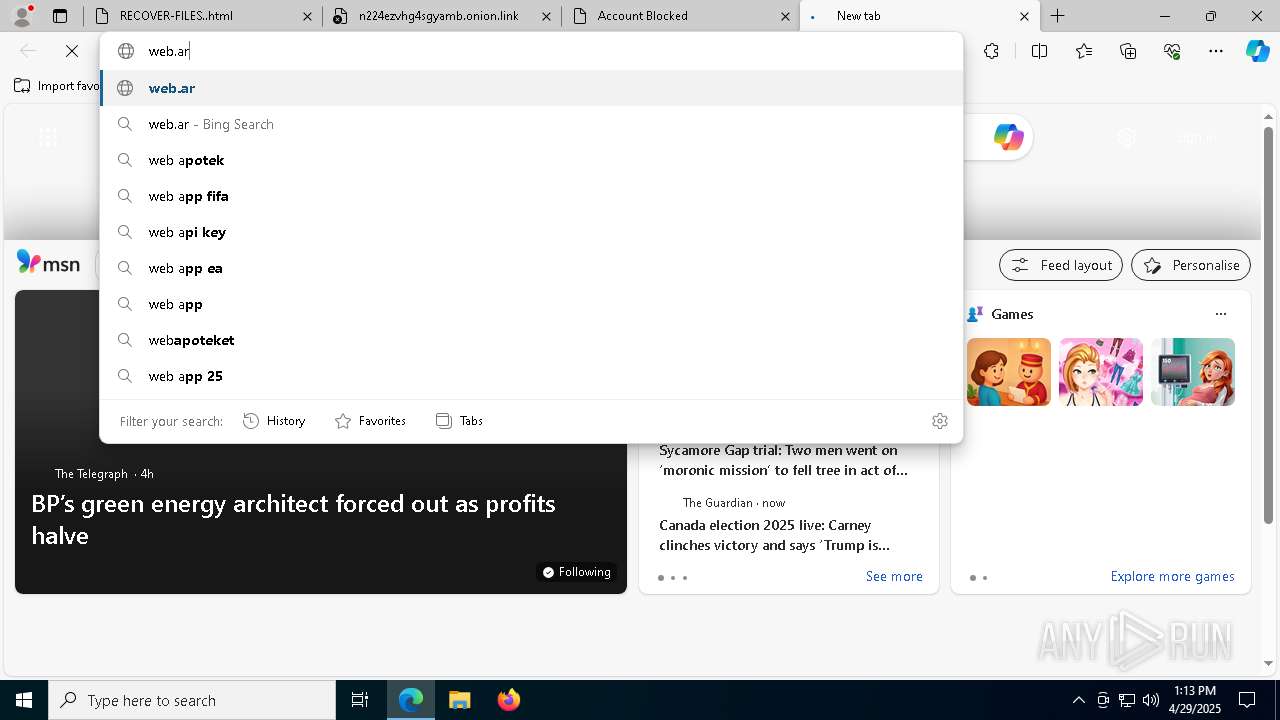Close the RECOVER-FILES tab
The image size is (1280, 720).
(307, 16)
